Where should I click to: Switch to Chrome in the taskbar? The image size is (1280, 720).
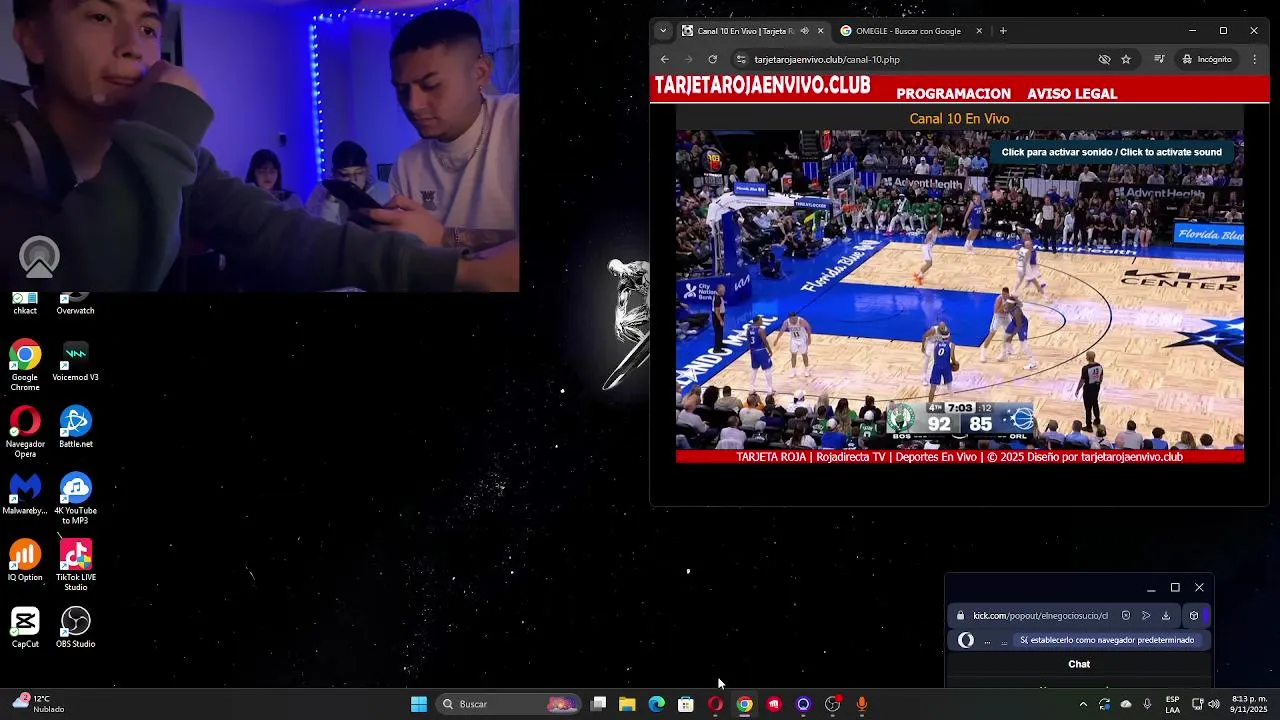coord(744,704)
